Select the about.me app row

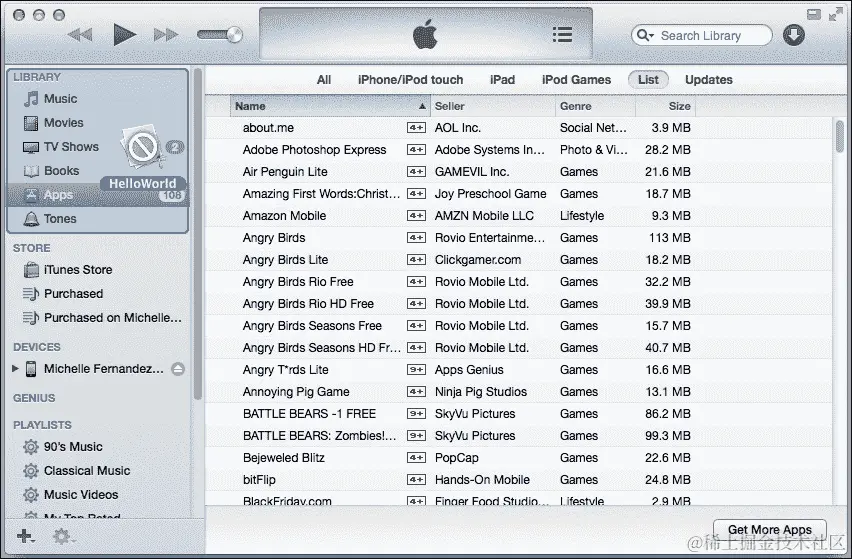pos(518,128)
